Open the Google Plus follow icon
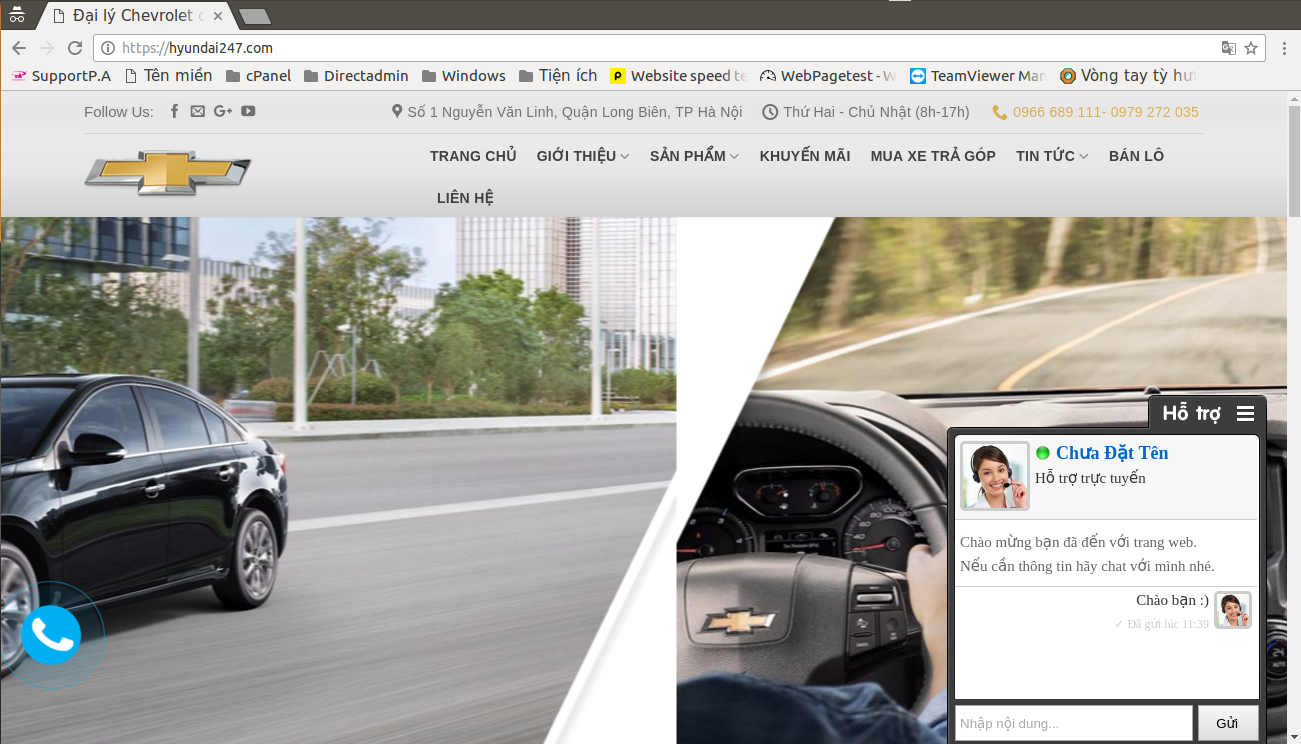The height and width of the screenshot is (744, 1301). point(222,111)
